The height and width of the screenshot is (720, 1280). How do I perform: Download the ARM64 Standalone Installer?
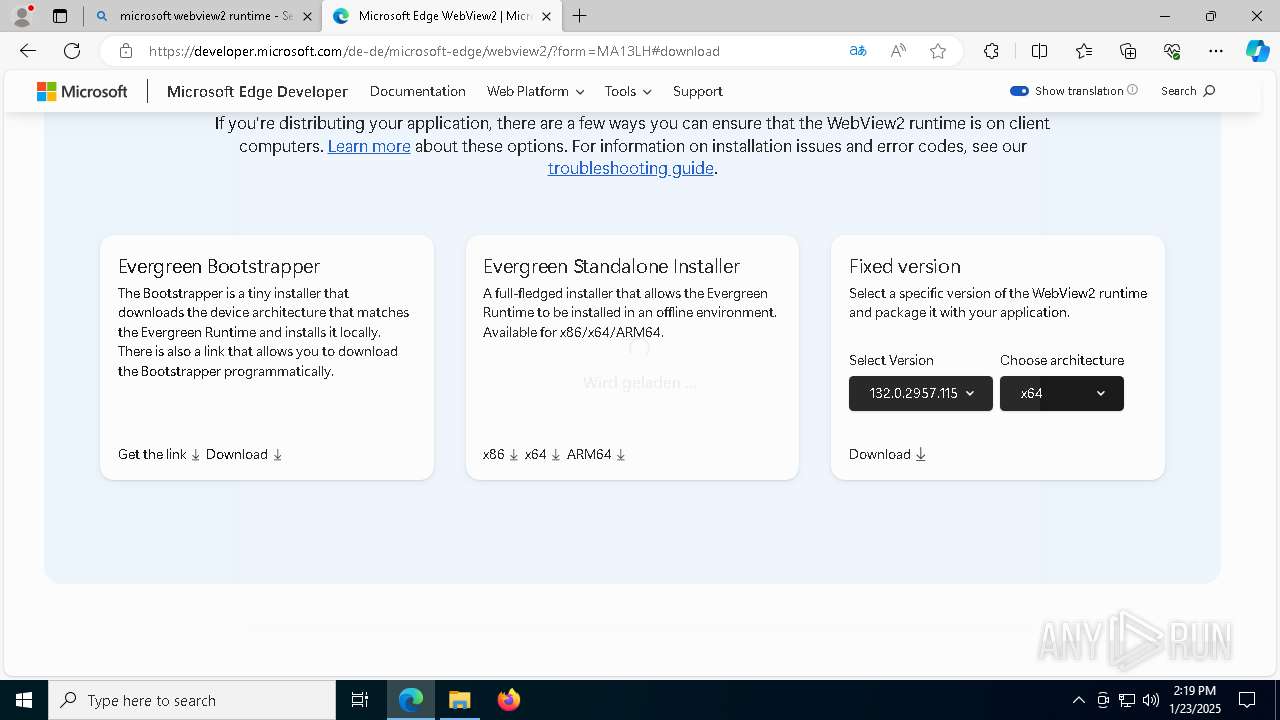click(x=596, y=454)
